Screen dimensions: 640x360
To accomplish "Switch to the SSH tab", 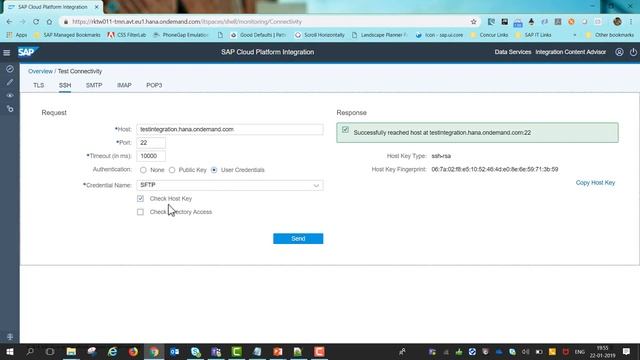I will pyautogui.click(x=65, y=85).
